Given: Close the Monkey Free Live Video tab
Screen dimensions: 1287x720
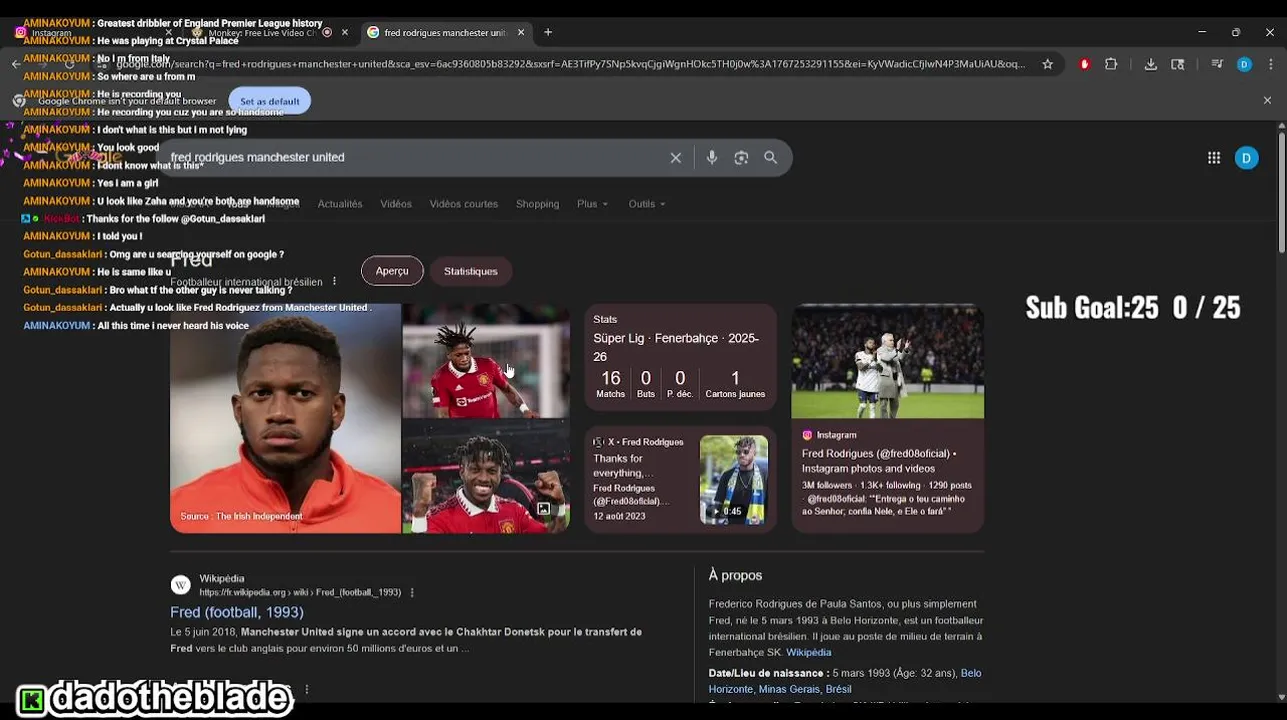Looking at the screenshot, I should (x=345, y=32).
